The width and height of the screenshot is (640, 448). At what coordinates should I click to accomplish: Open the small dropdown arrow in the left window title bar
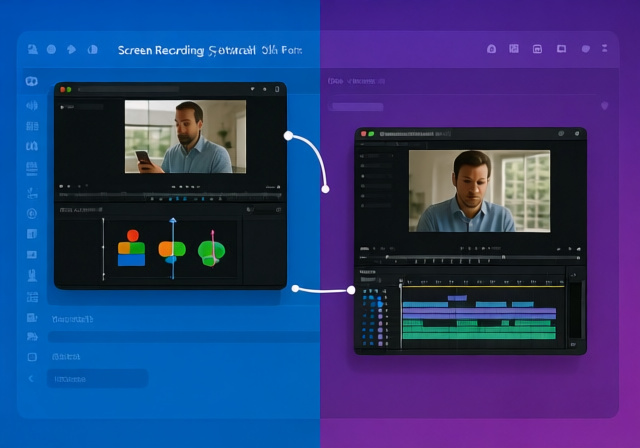(x=252, y=89)
